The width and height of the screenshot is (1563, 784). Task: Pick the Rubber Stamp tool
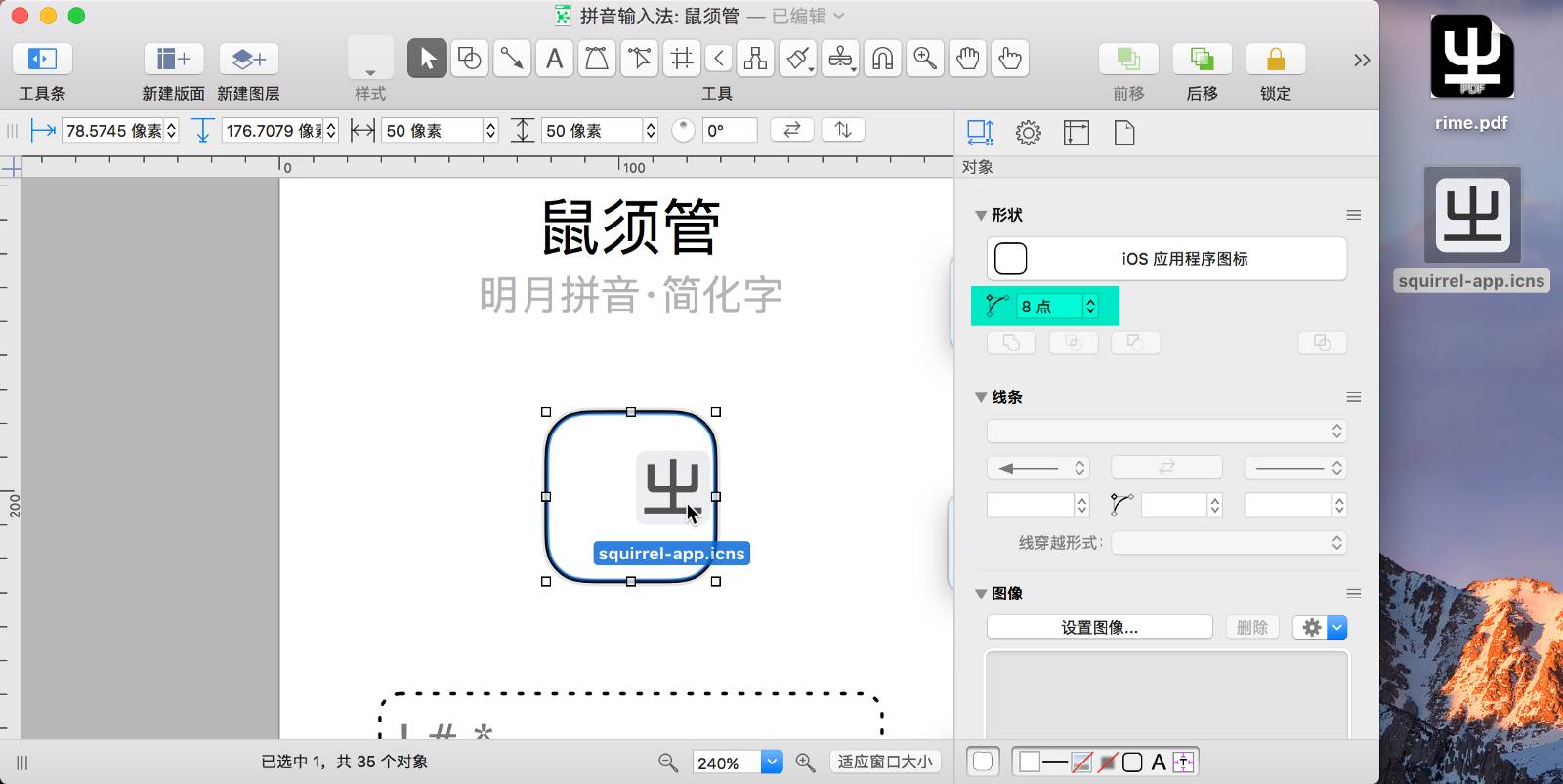[840, 59]
